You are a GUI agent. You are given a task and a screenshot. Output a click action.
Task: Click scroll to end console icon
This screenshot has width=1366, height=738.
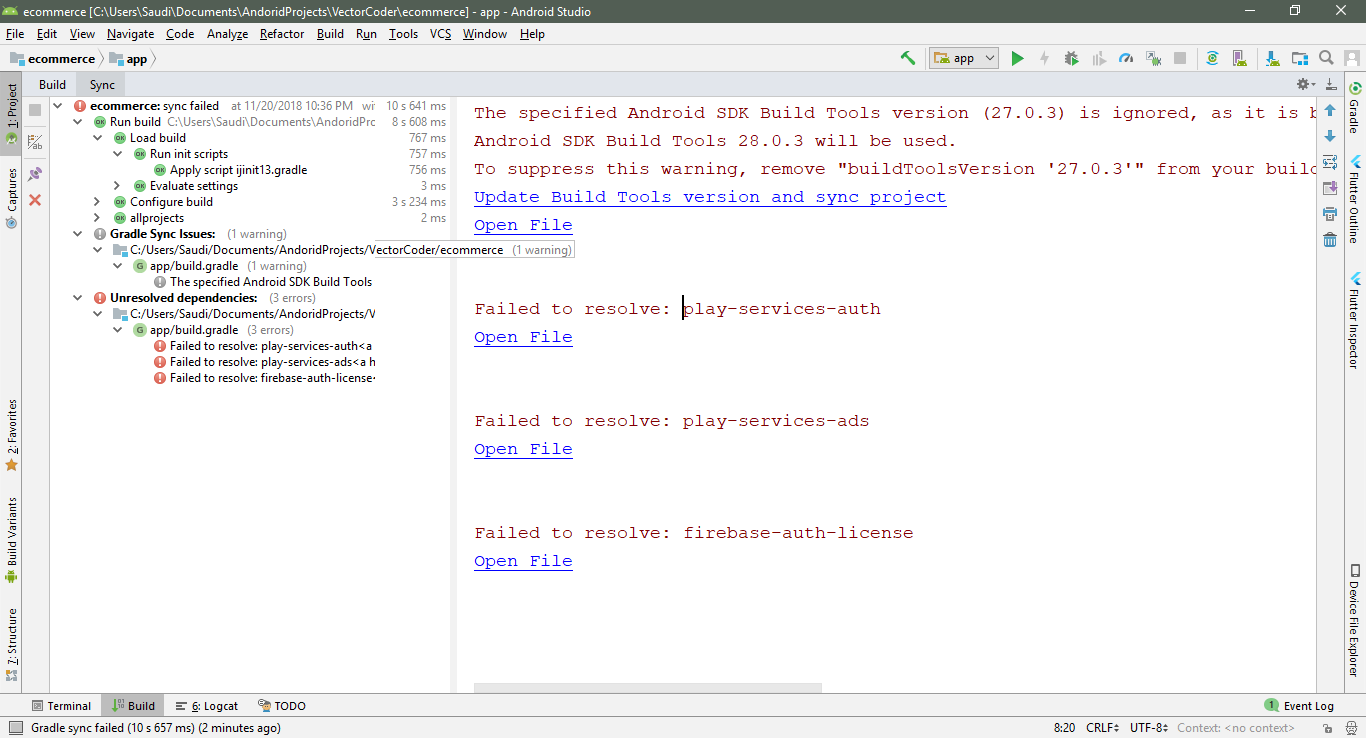(x=1330, y=188)
